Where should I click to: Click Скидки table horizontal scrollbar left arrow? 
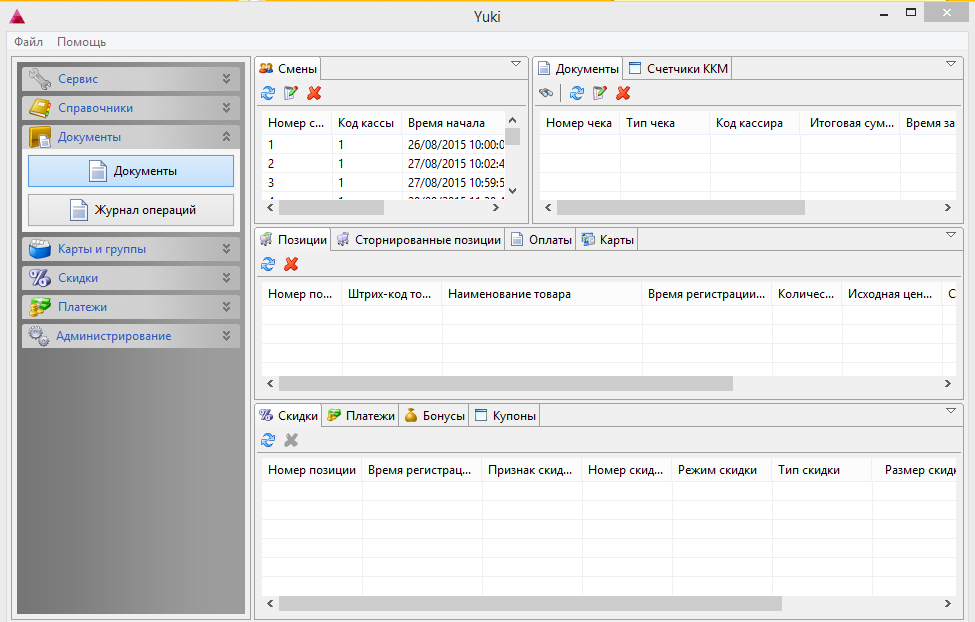tap(270, 603)
